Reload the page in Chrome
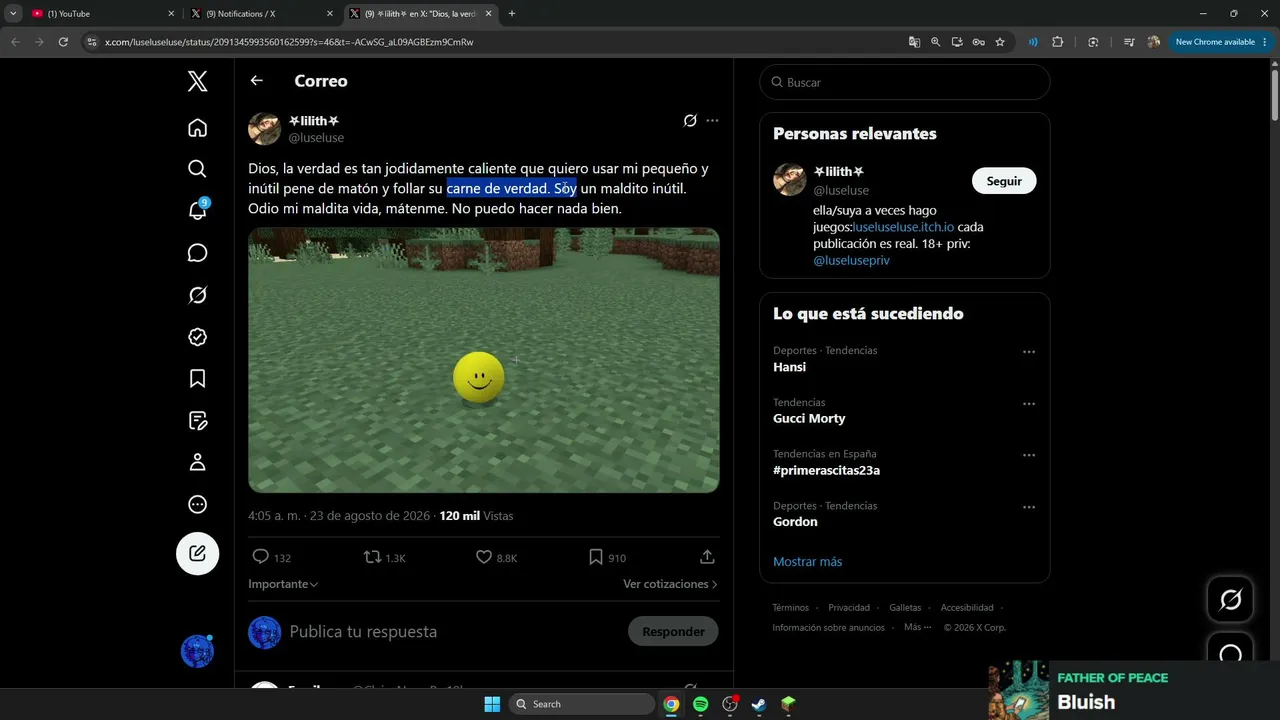This screenshot has height=720, width=1280. point(63,42)
